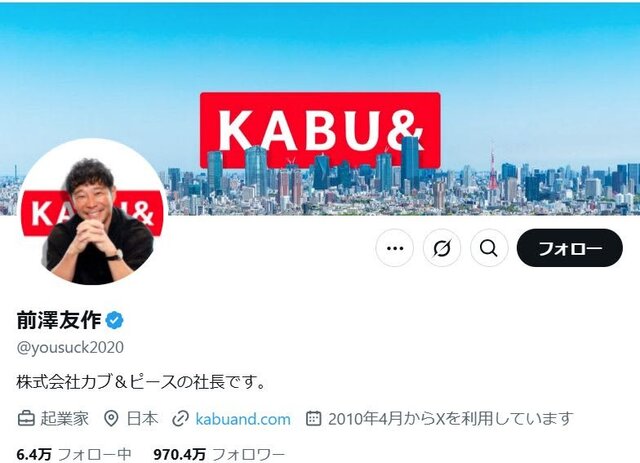View the 970.4万 フォロワー followers list

(219, 454)
